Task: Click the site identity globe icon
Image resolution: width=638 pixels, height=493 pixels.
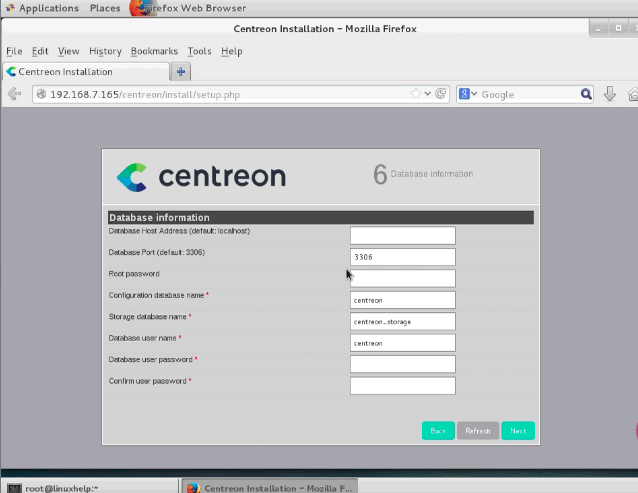Action: [41, 94]
